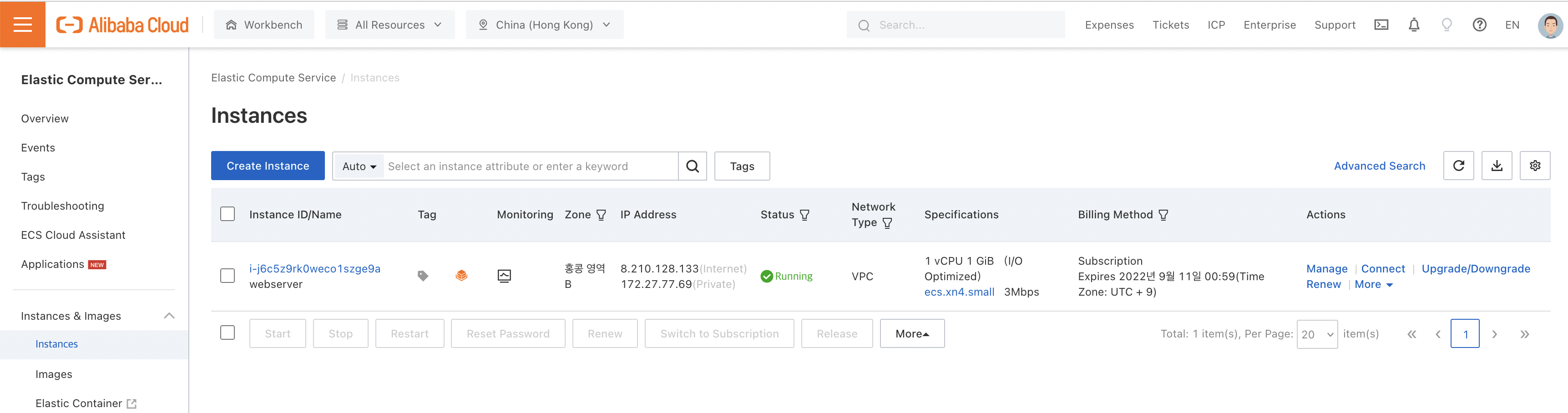This screenshot has width=1568, height=413.
Task: Click Elastic Compute Service breadcrumb
Action: (273, 78)
